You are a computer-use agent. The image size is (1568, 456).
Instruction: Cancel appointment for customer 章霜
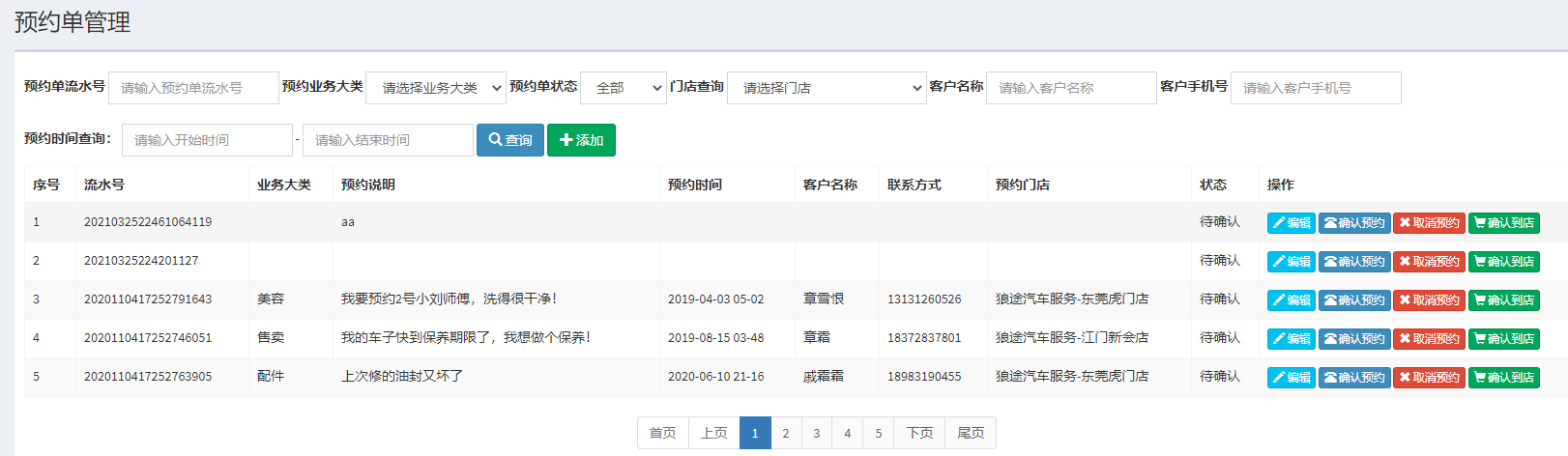(x=1429, y=339)
